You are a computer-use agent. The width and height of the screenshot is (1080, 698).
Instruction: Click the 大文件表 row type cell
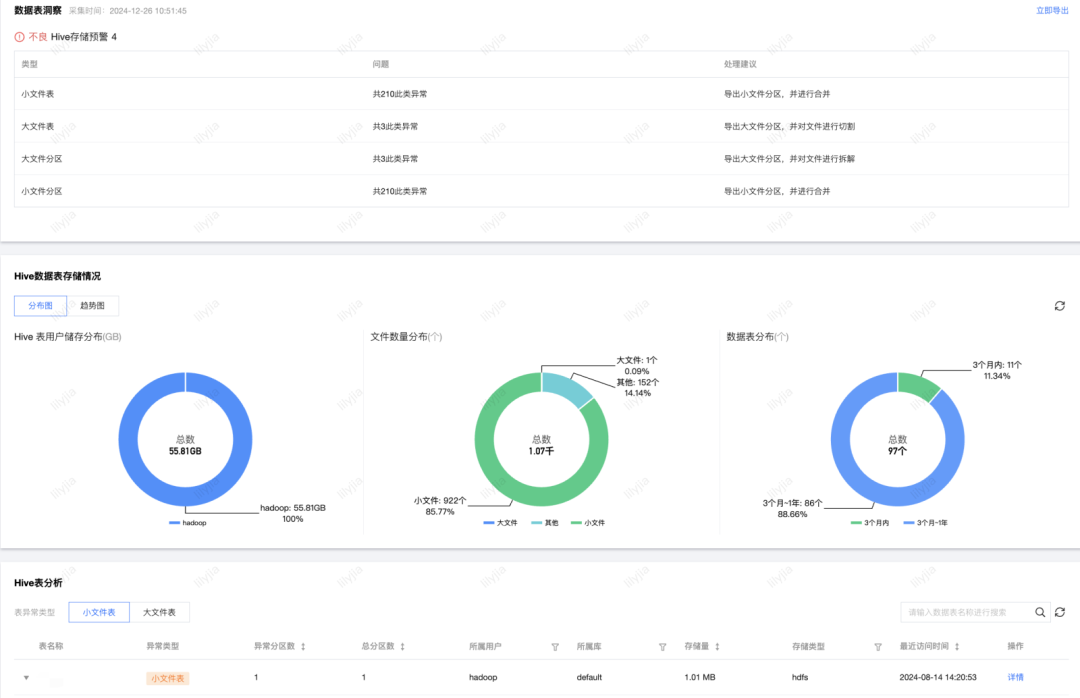(x=38, y=126)
